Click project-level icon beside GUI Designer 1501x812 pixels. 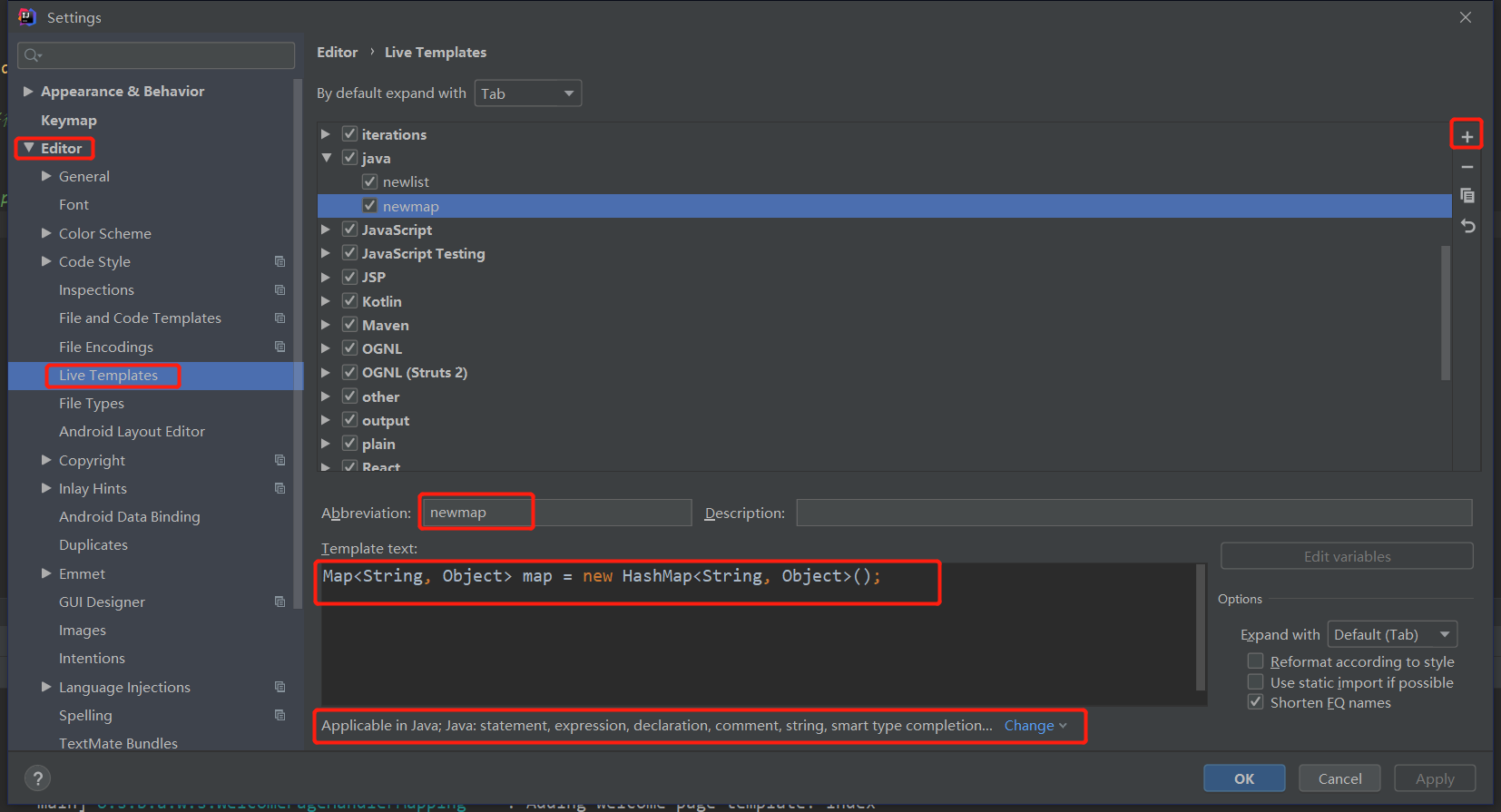[280, 602]
